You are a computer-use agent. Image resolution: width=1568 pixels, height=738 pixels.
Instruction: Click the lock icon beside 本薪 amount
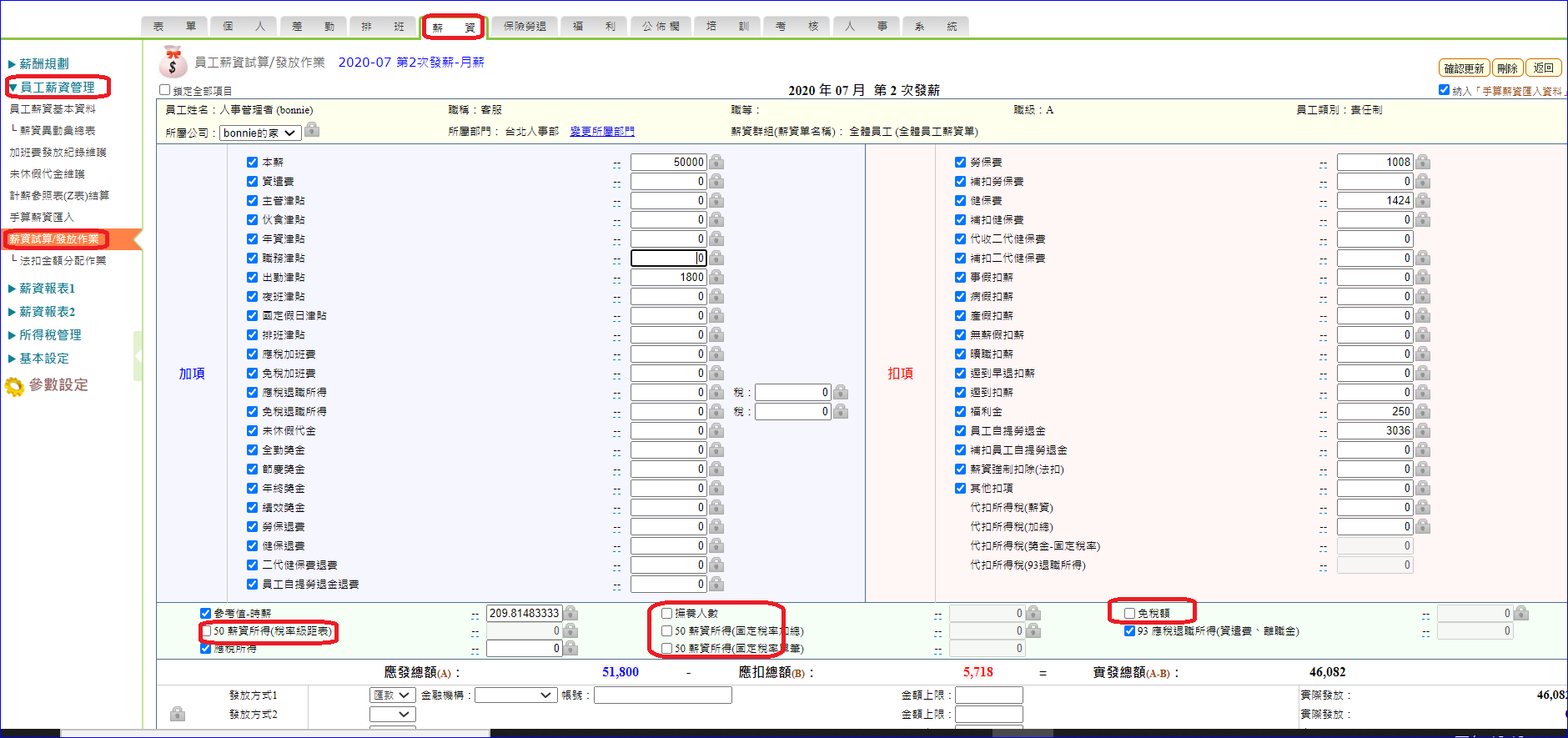716,162
